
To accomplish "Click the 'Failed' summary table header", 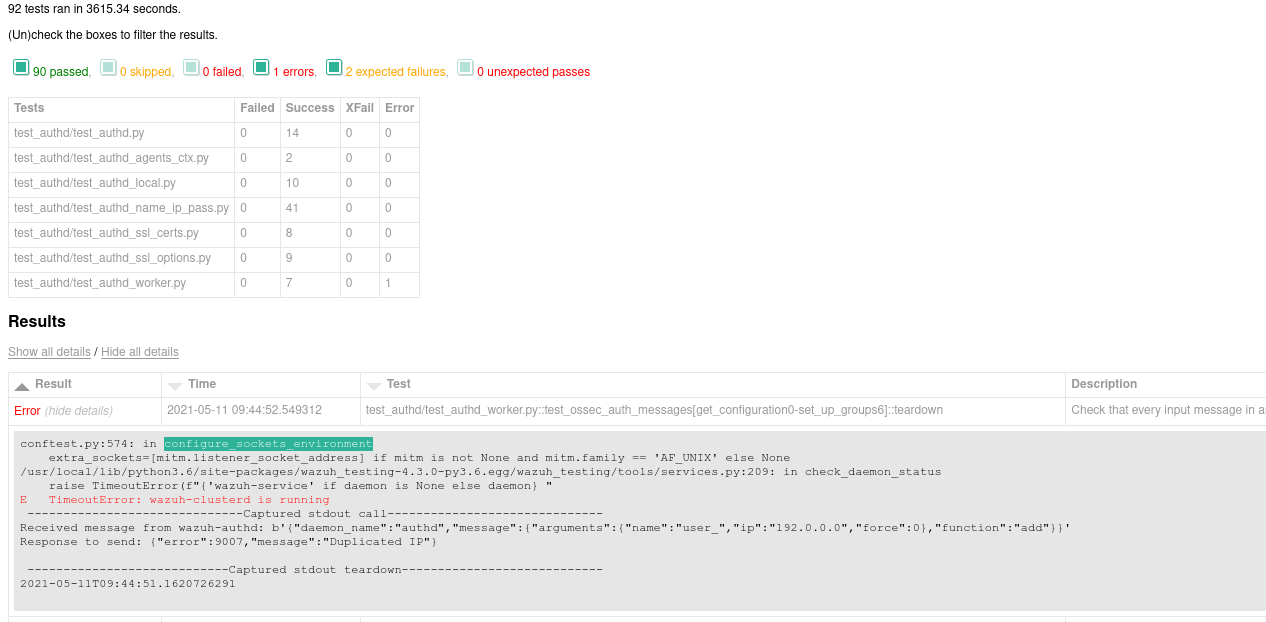I will (x=257, y=108).
